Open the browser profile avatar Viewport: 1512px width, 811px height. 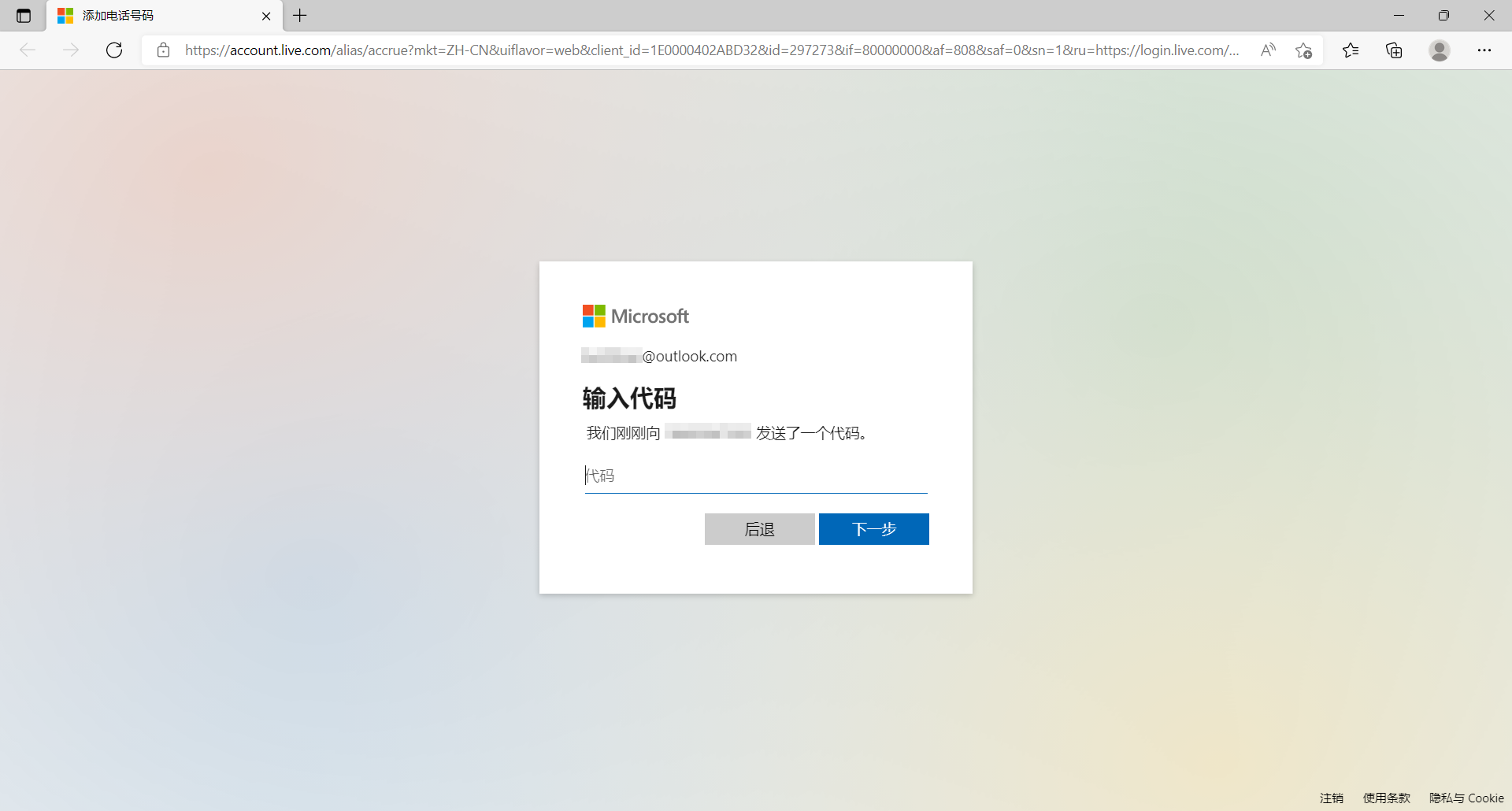(x=1440, y=50)
